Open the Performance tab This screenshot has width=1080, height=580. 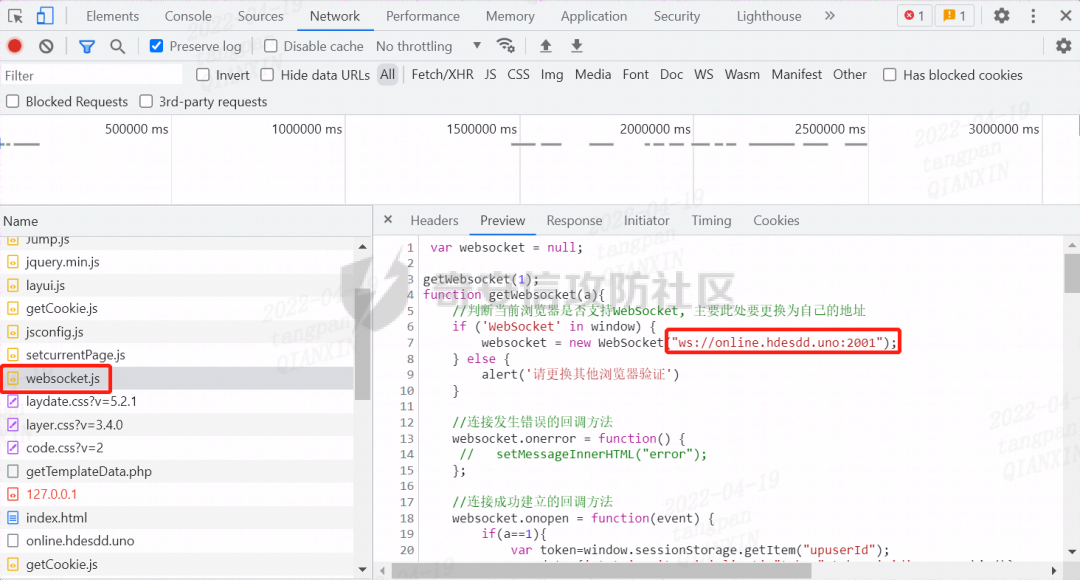point(423,16)
